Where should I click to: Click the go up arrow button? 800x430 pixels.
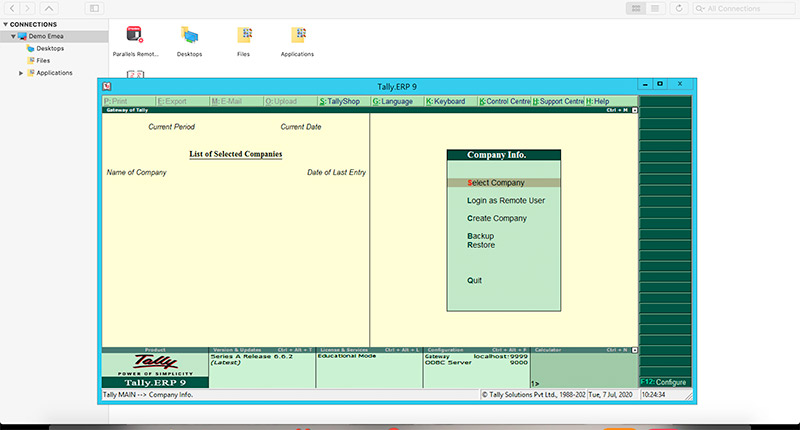(48, 8)
